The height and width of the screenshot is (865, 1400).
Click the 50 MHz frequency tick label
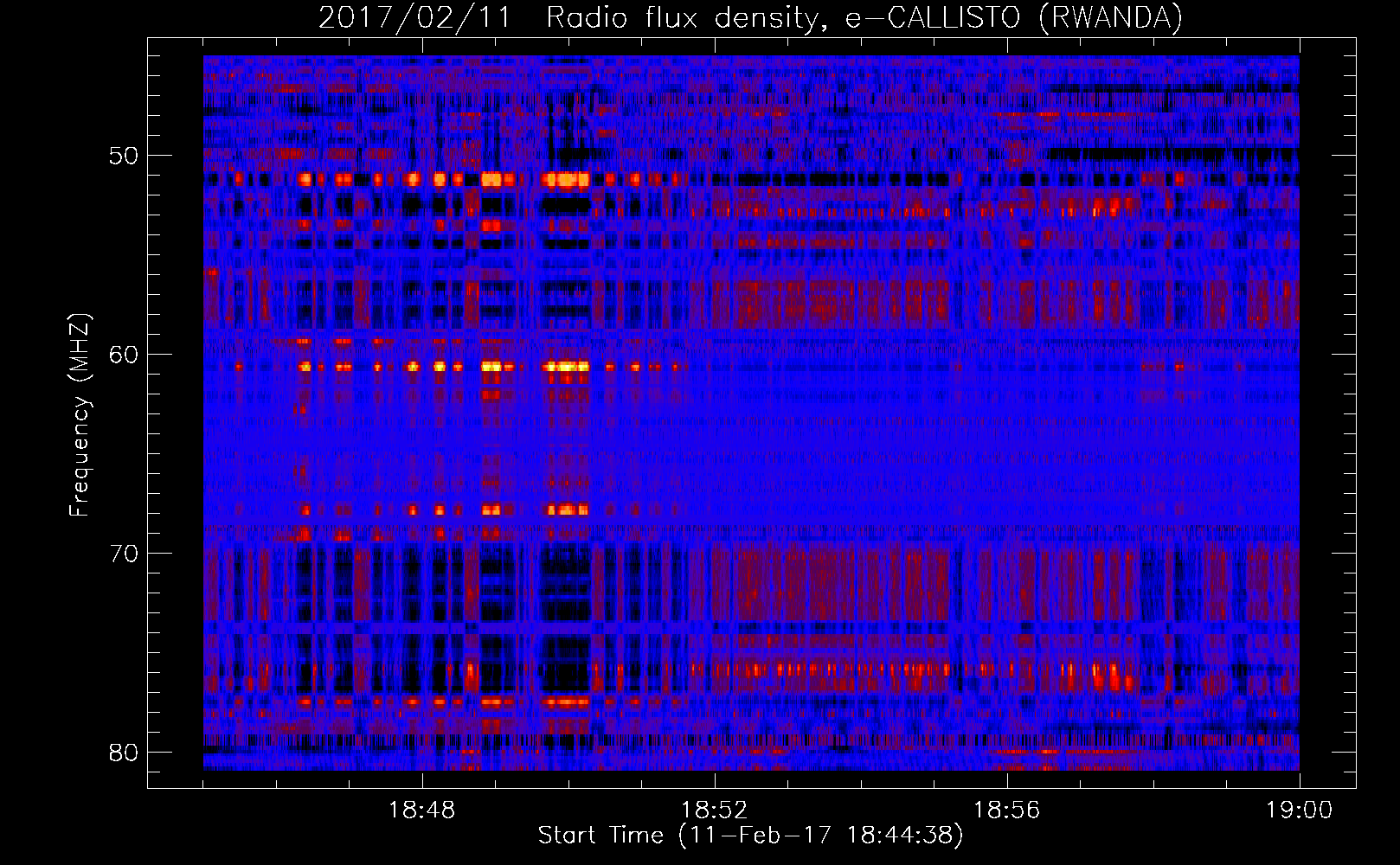coord(124,156)
